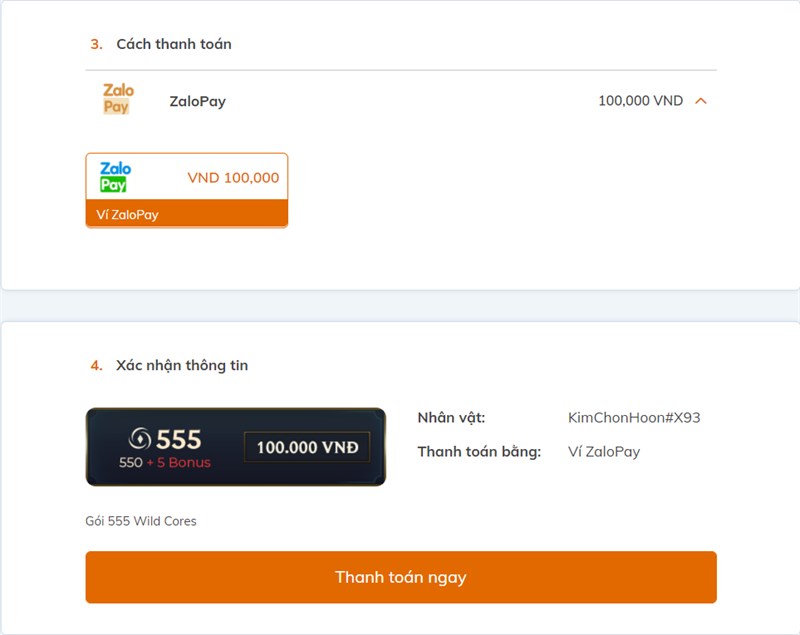Click the 550 + 5 Bonus text
800x635 pixels.
[x=165, y=463]
